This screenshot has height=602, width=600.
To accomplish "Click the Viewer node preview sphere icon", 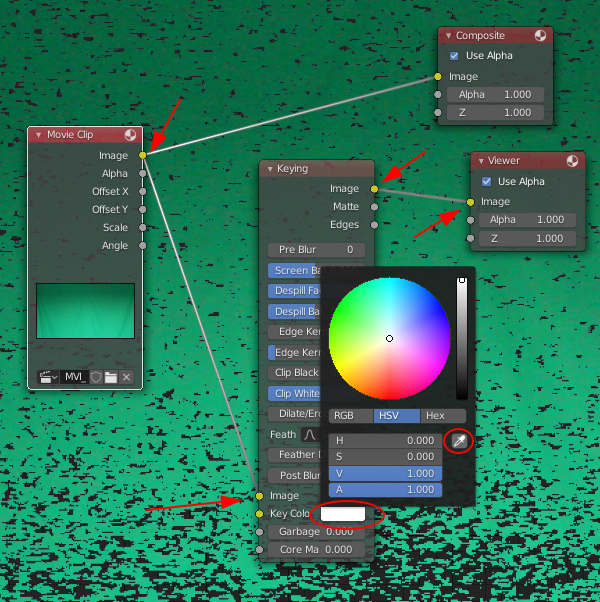I will click(x=571, y=160).
